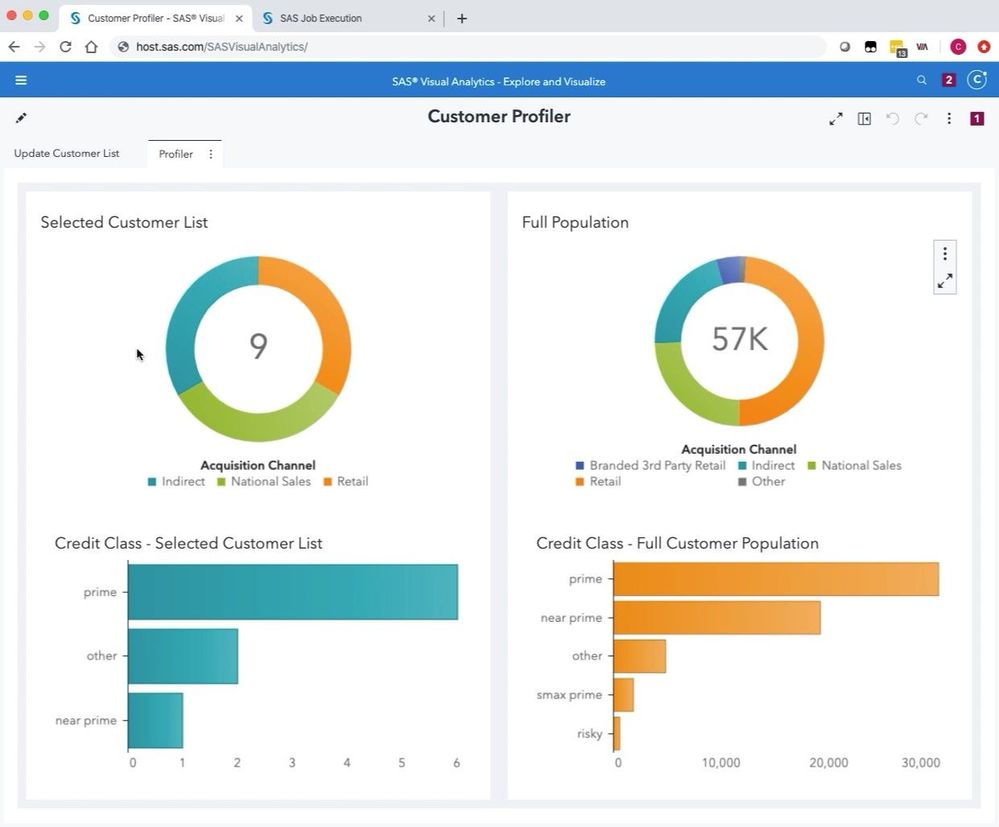Open the notifications badge showing 2
The image size is (999, 827).
pyautogui.click(x=949, y=81)
